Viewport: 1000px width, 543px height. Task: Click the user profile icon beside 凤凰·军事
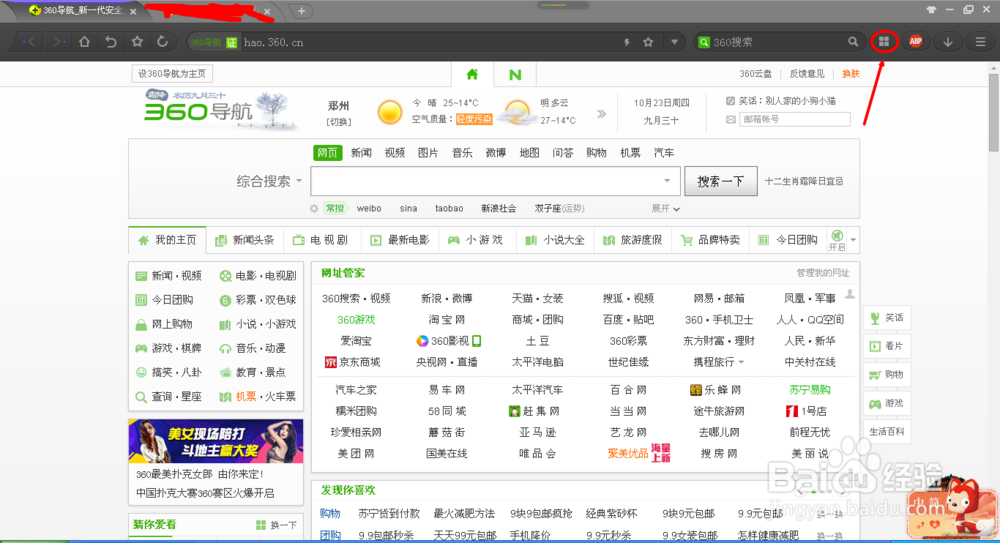(850, 294)
